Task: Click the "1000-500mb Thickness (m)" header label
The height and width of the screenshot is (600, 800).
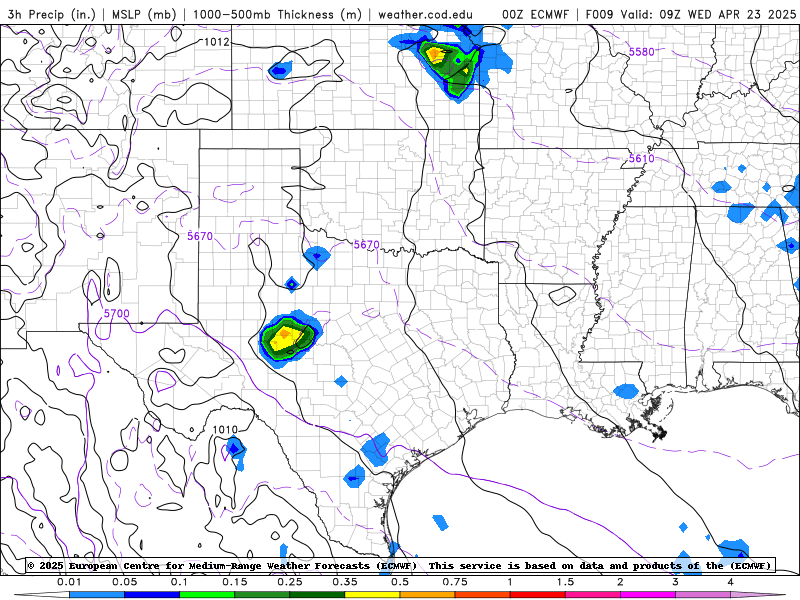Action: (278, 14)
